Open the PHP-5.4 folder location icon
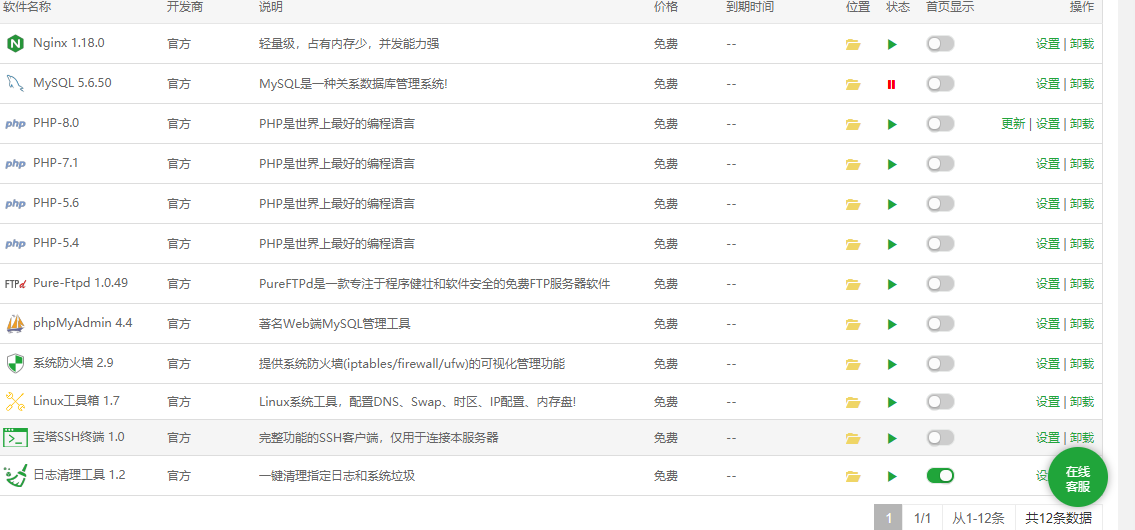 tap(853, 244)
